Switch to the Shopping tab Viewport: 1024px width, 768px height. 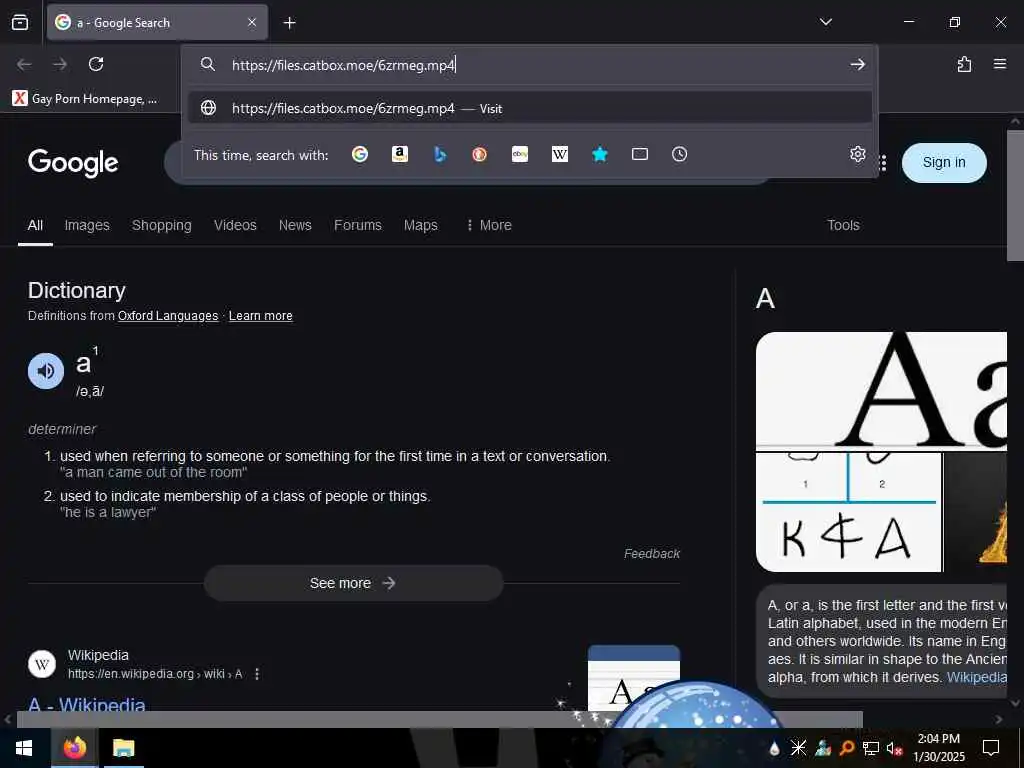pos(161,225)
